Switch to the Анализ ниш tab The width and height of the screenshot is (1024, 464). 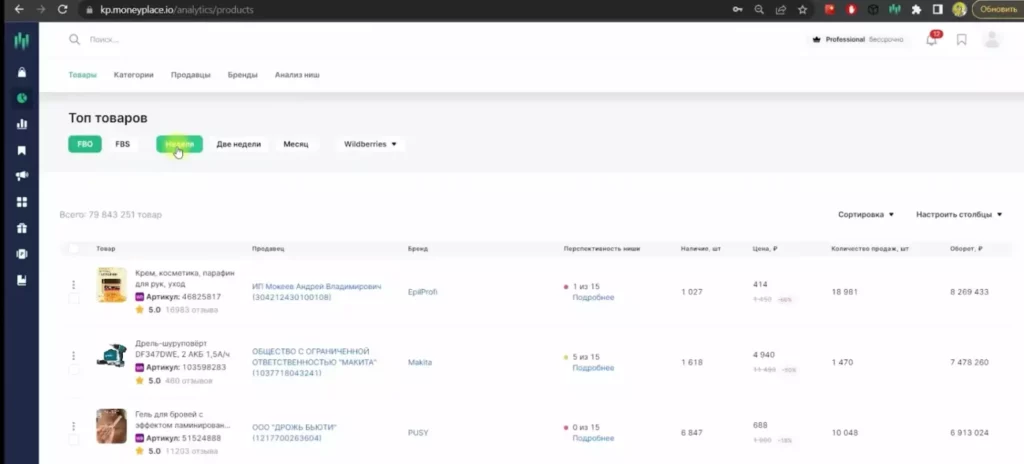click(297, 75)
